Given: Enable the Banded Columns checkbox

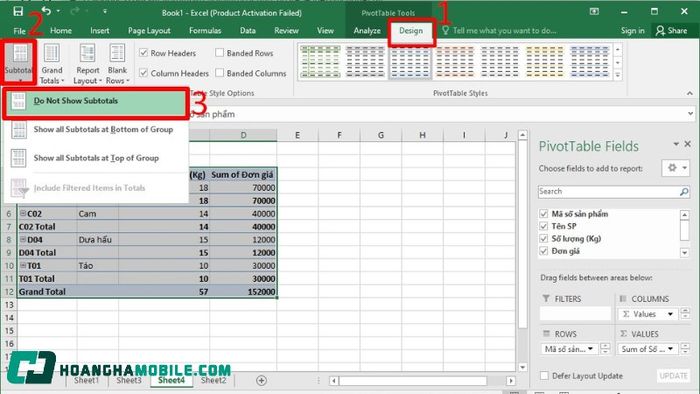Looking at the screenshot, I should point(219,72).
